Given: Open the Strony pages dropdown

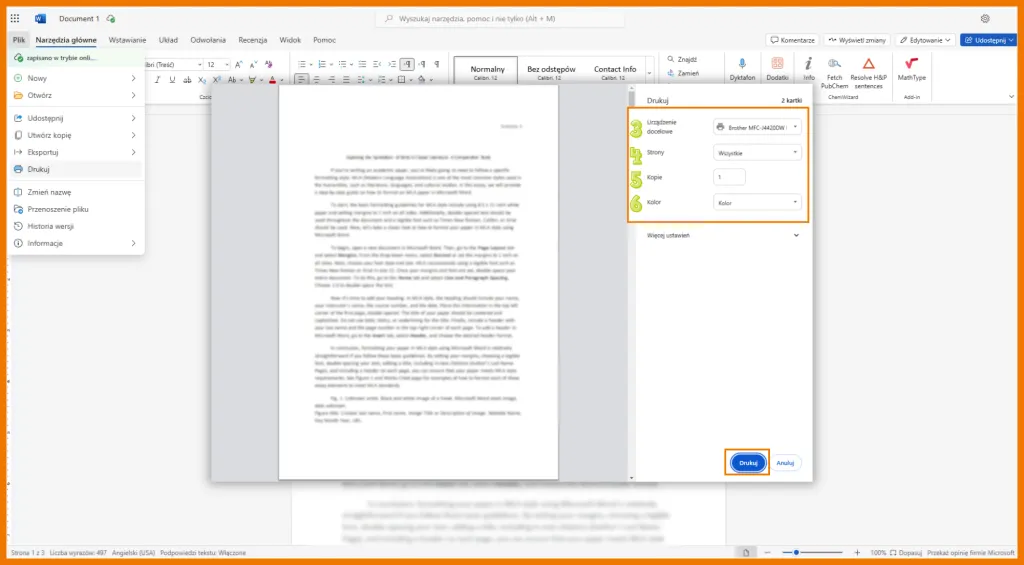Looking at the screenshot, I should point(757,153).
